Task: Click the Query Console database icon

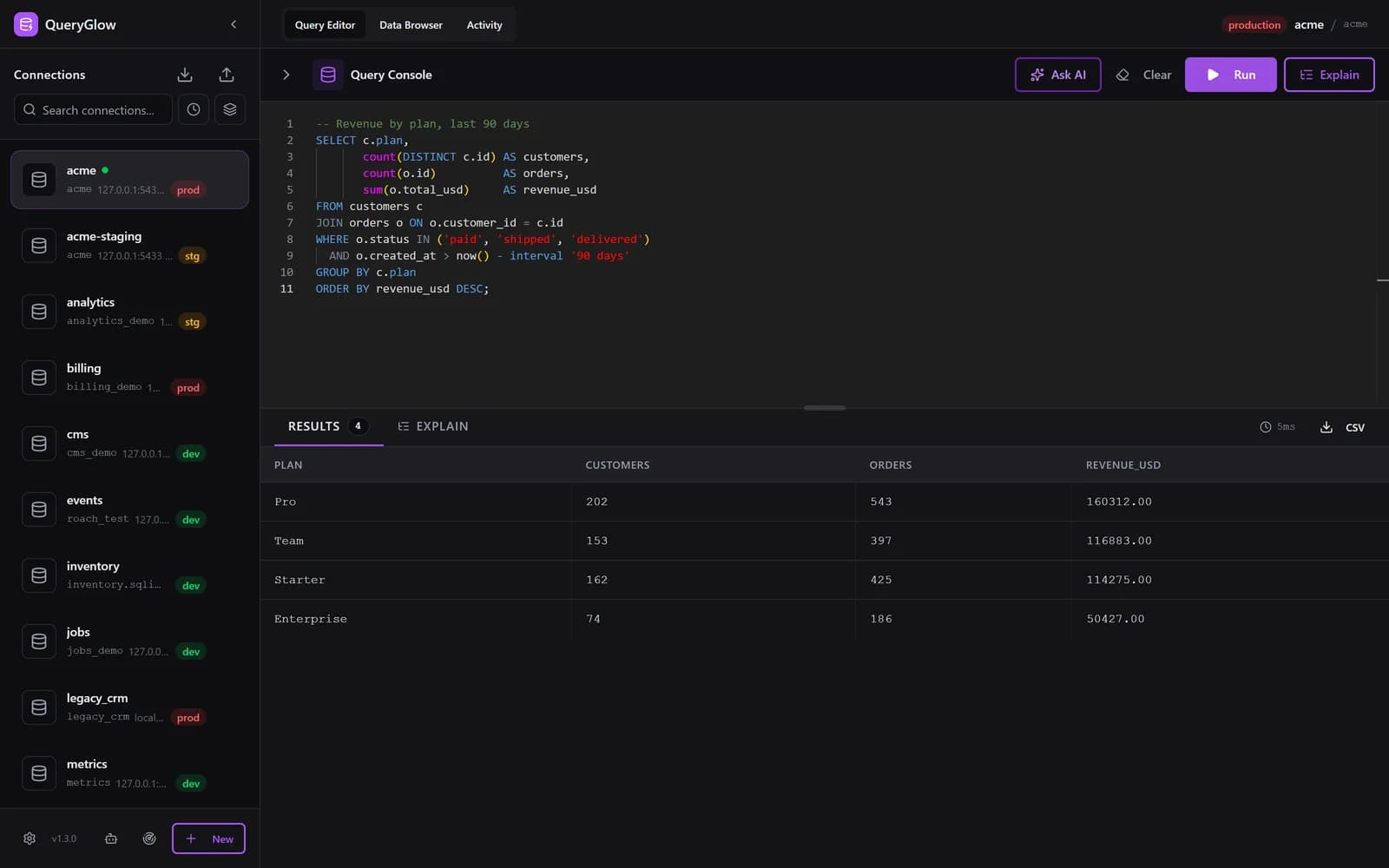Action: click(328, 75)
